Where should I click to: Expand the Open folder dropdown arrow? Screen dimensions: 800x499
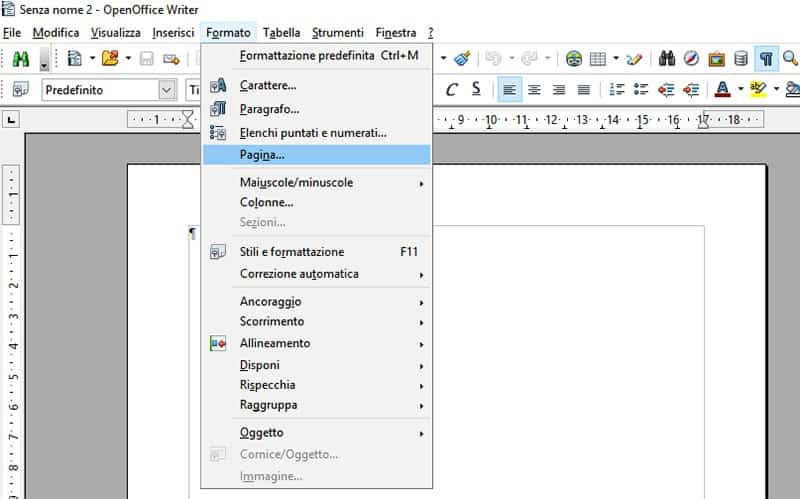click(x=128, y=59)
